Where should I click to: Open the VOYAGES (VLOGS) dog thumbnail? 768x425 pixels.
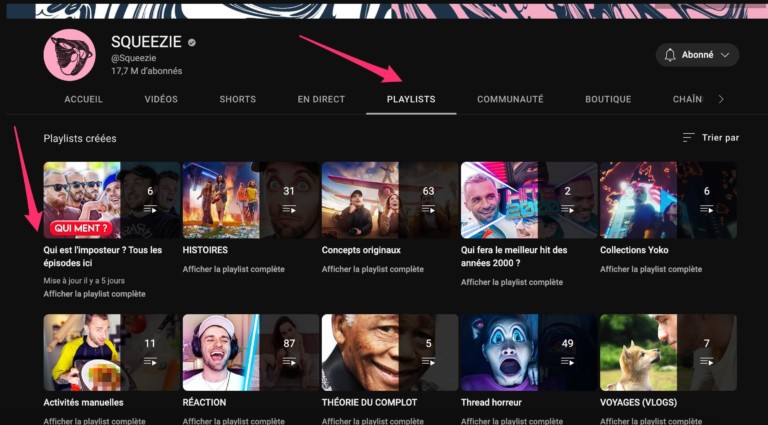point(668,353)
